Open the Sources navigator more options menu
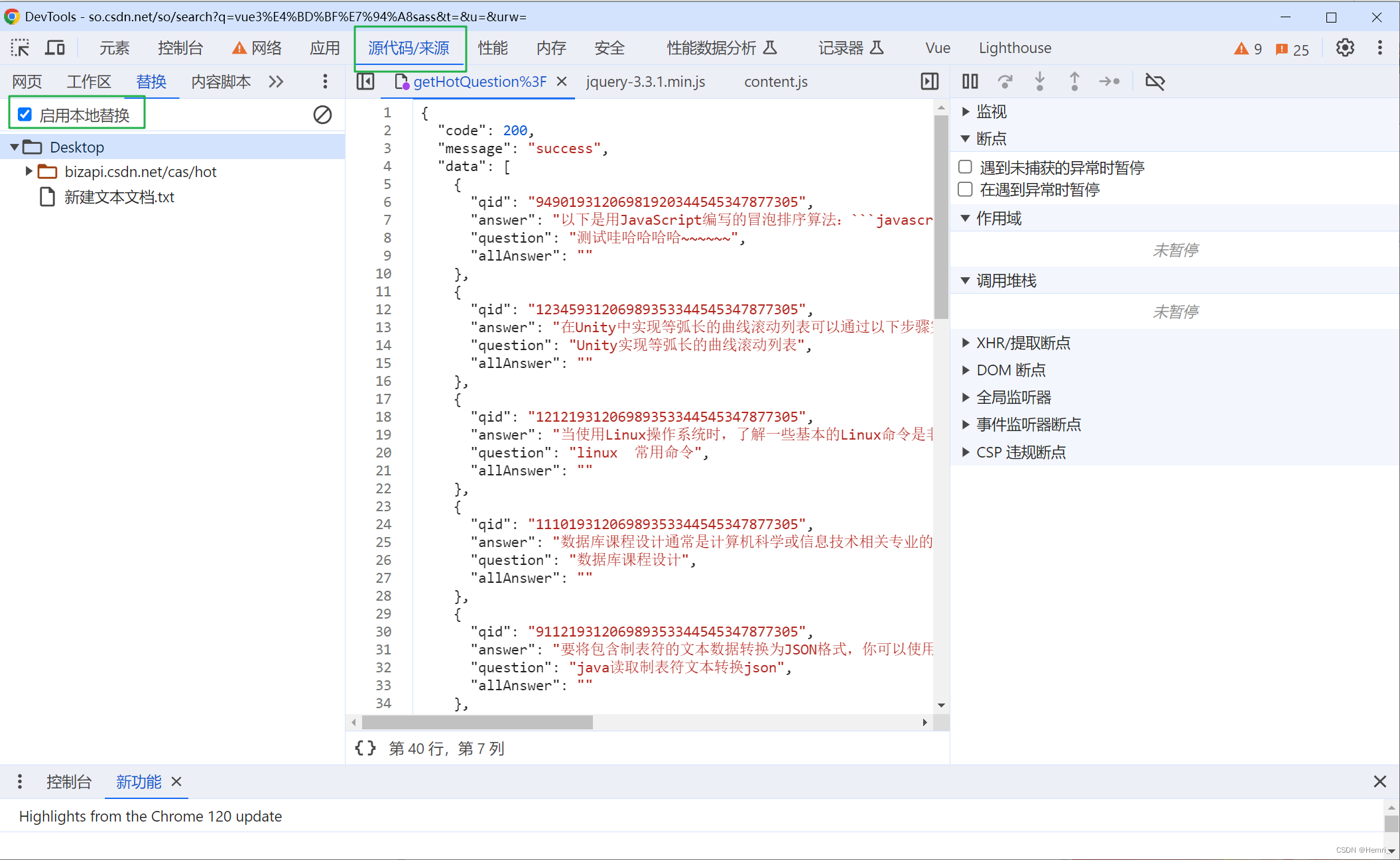This screenshot has height=860, width=1400. [x=325, y=82]
